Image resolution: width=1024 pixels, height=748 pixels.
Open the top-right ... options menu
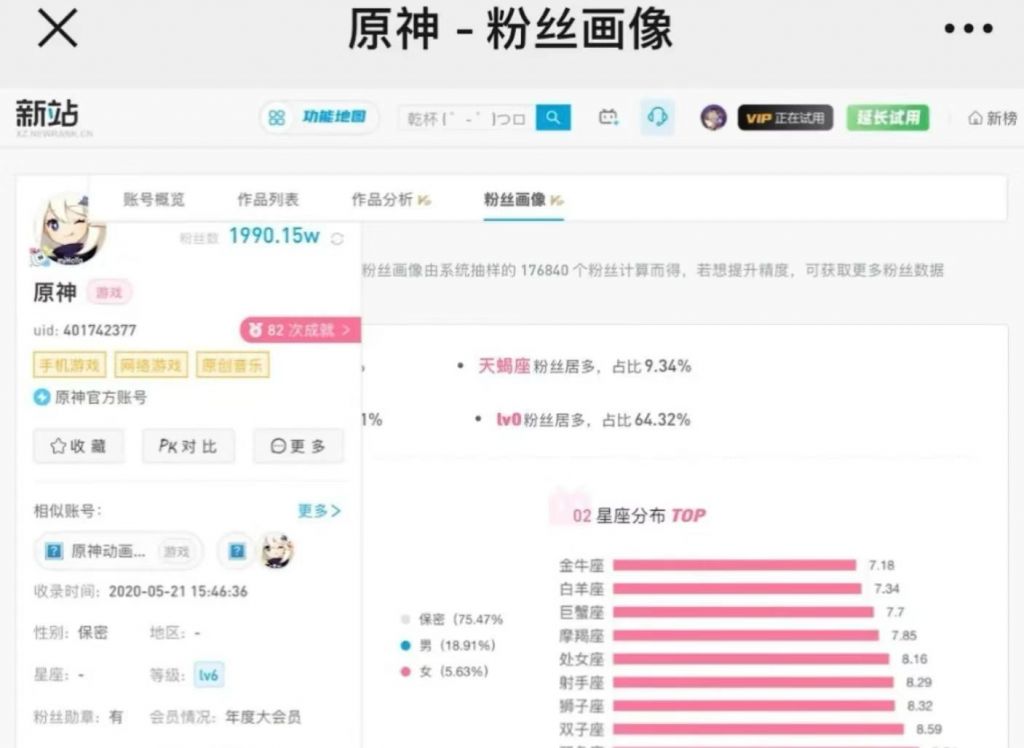click(966, 30)
